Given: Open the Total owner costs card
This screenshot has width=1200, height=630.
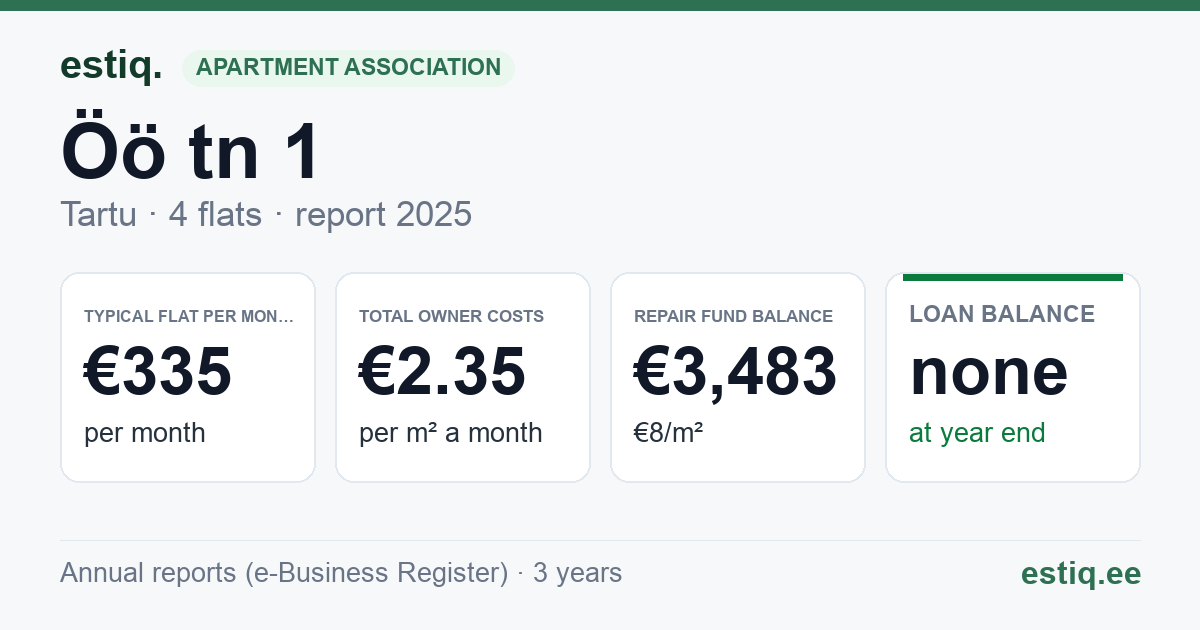Looking at the screenshot, I should (463, 377).
